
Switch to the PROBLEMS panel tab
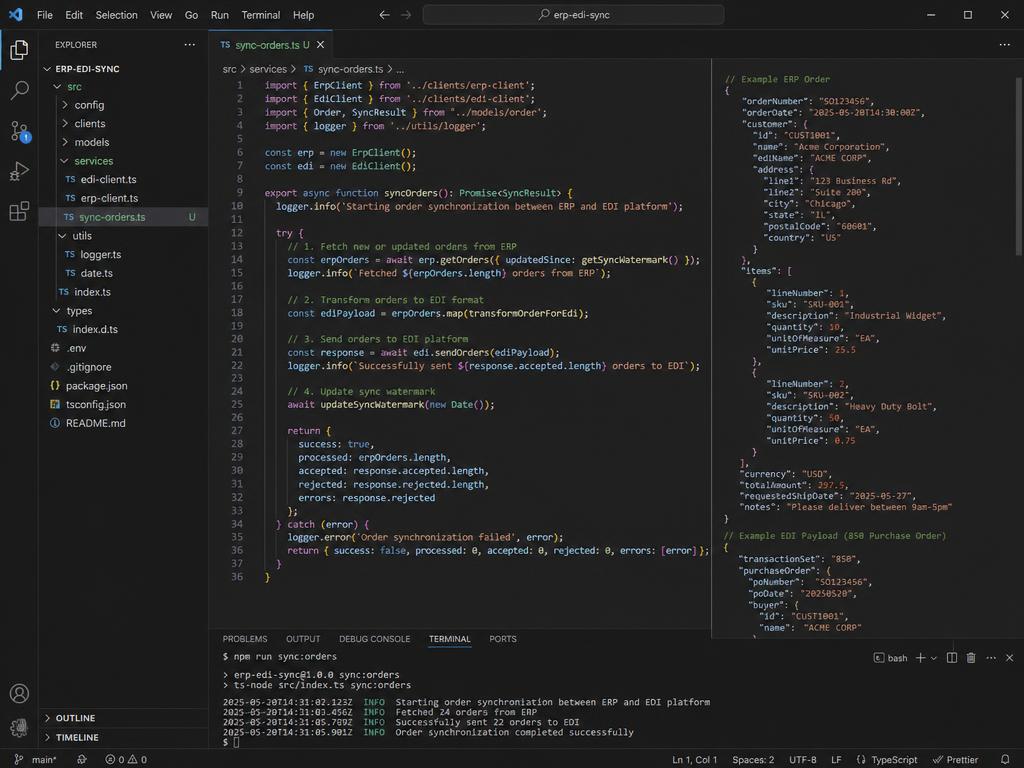coord(245,639)
